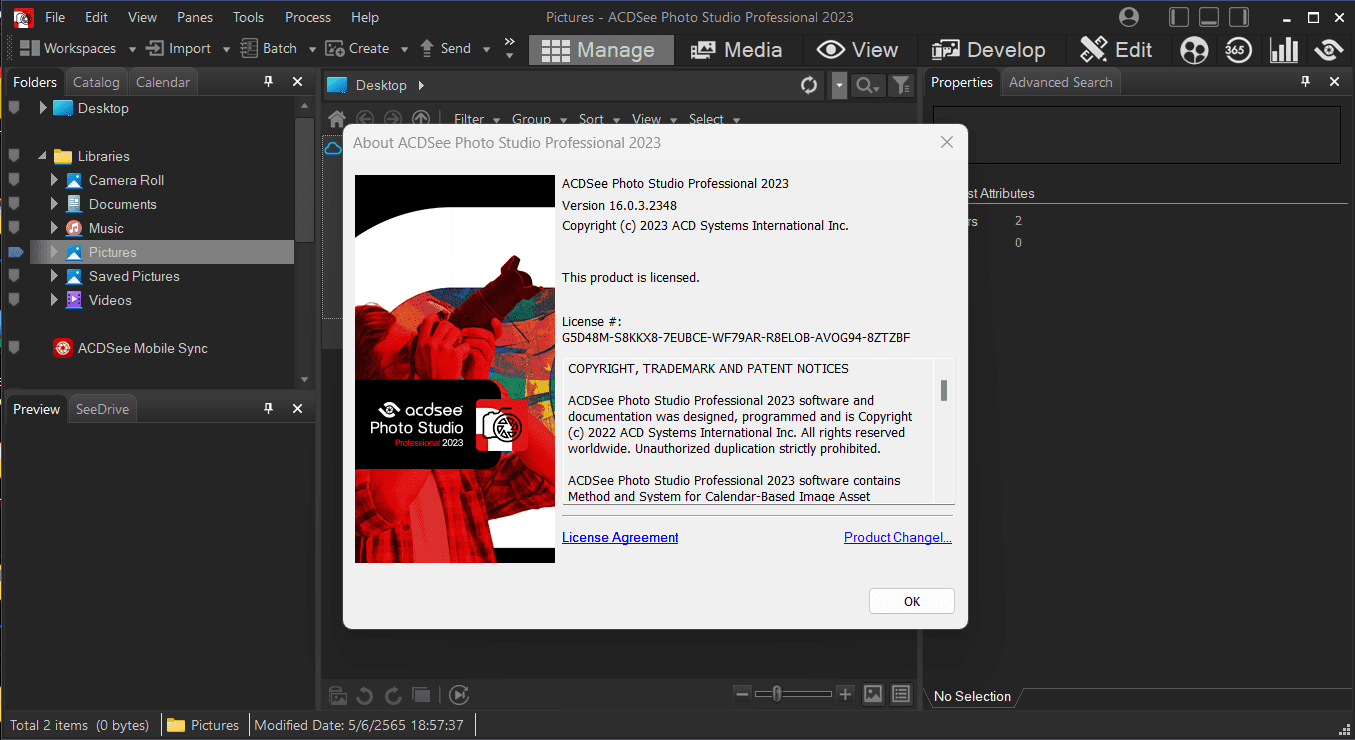
Task: Open the Workspaces dropdown arrow
Action: (x=132, y=49)
